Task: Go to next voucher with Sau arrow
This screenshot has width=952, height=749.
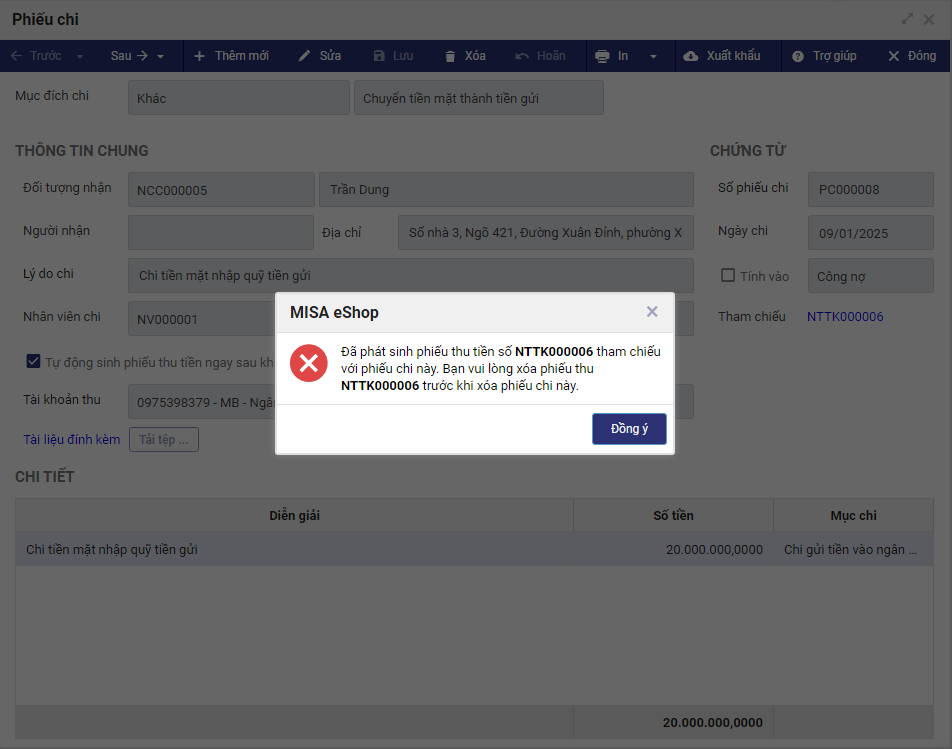Action: (143, 56)
